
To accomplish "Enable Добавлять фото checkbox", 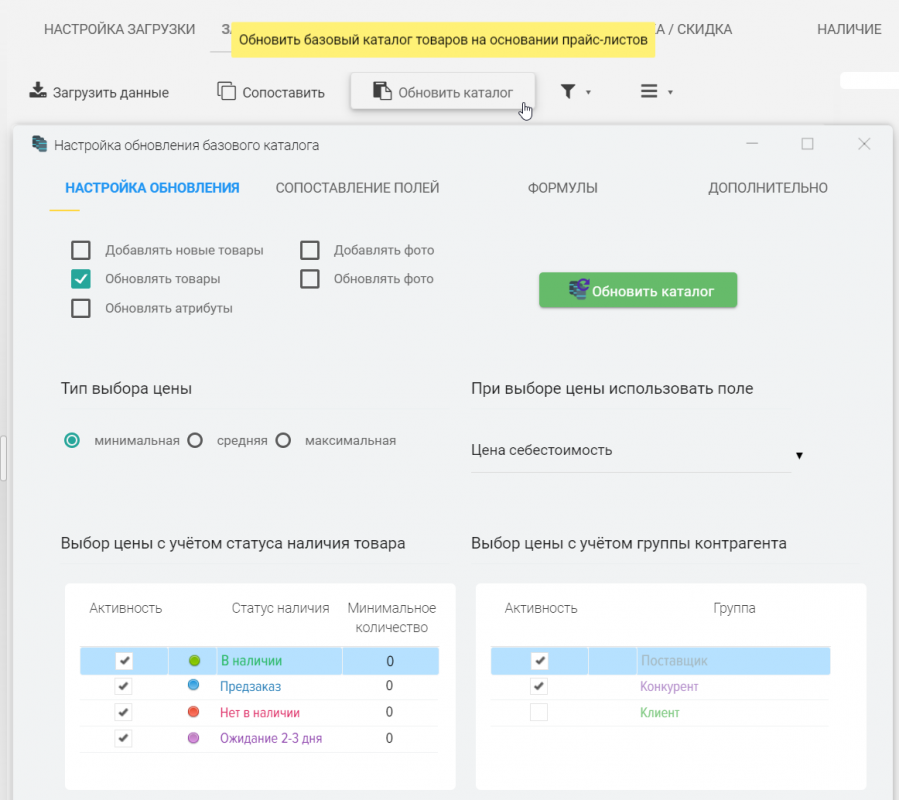I will [310, 250].
